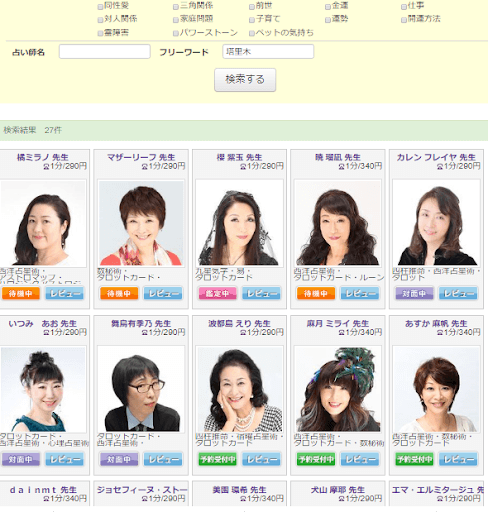
Task: Click phone icon beside dainmt's price
Action: point(46,499)
